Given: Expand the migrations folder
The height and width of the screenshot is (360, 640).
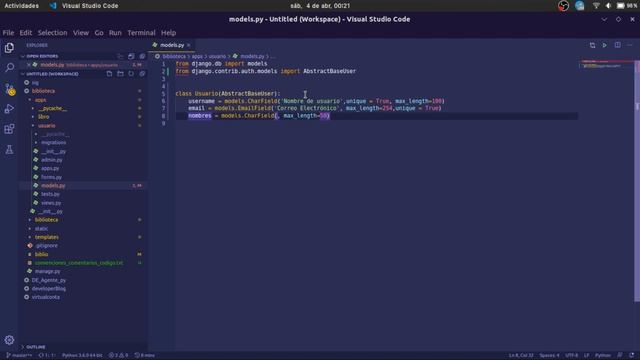Looking at the screenshot, I should 53,142.
